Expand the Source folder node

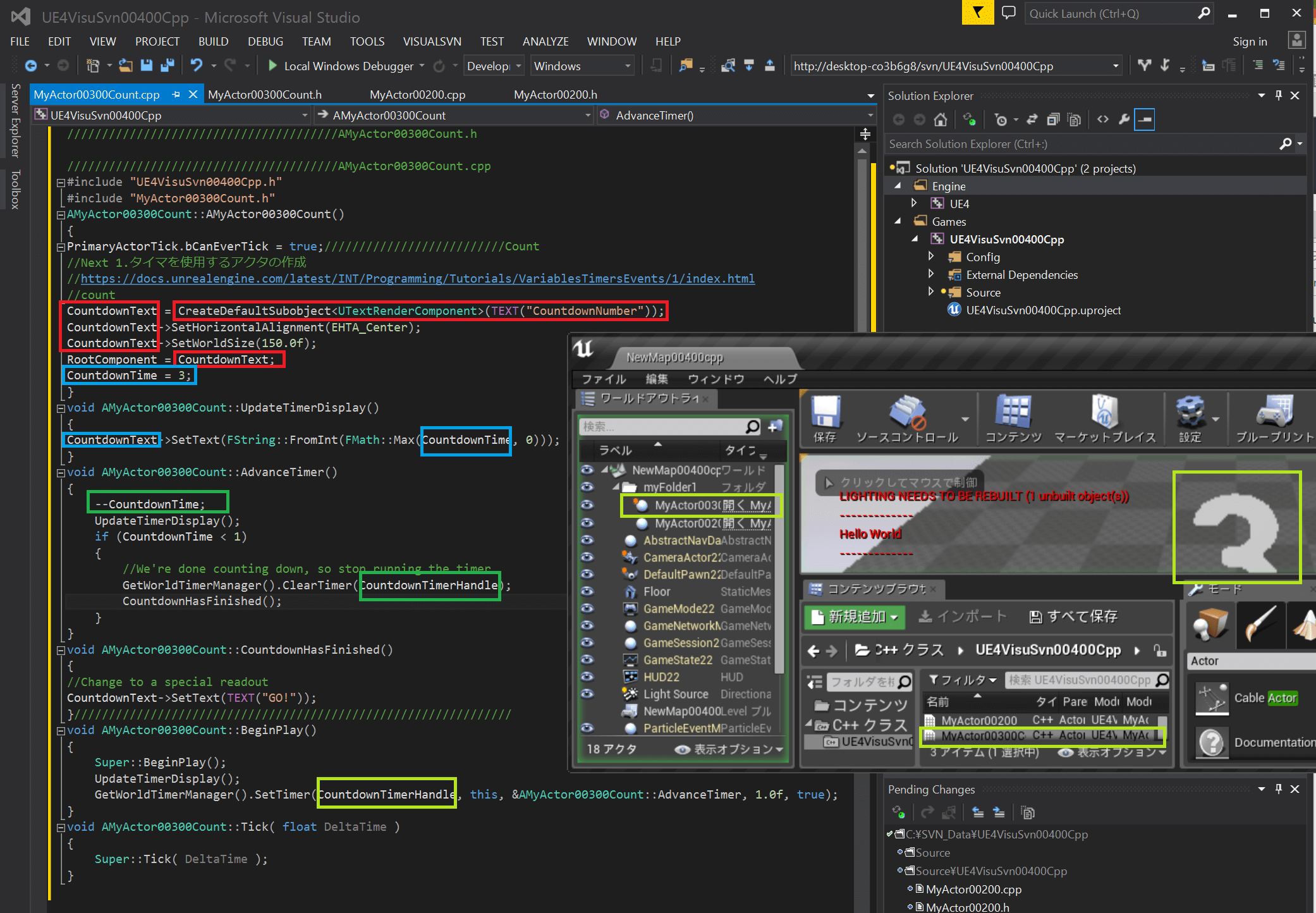tap(930, 292)
